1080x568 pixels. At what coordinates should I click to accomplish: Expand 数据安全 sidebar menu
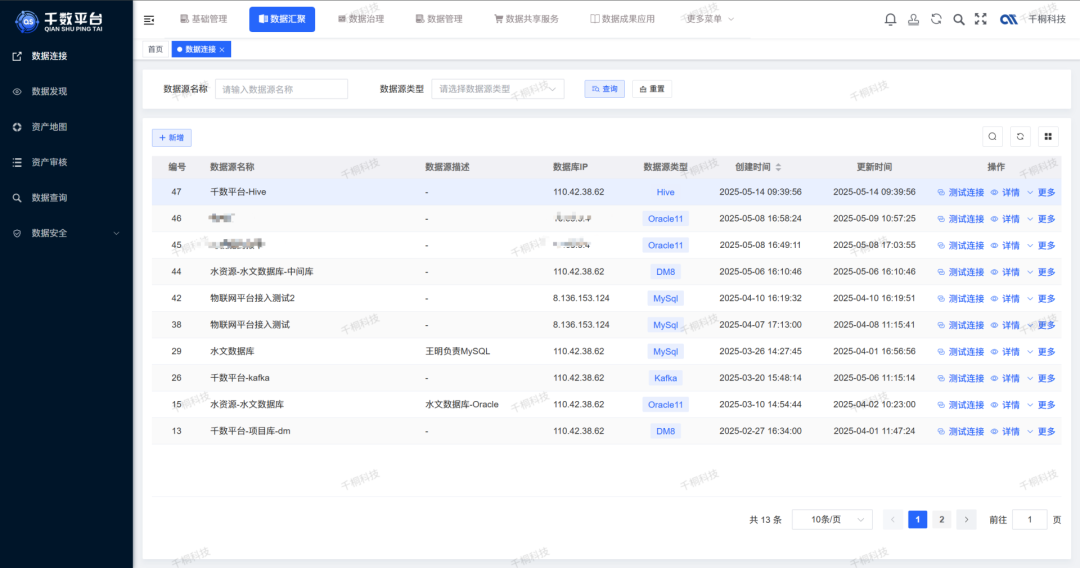click(66, 233)
